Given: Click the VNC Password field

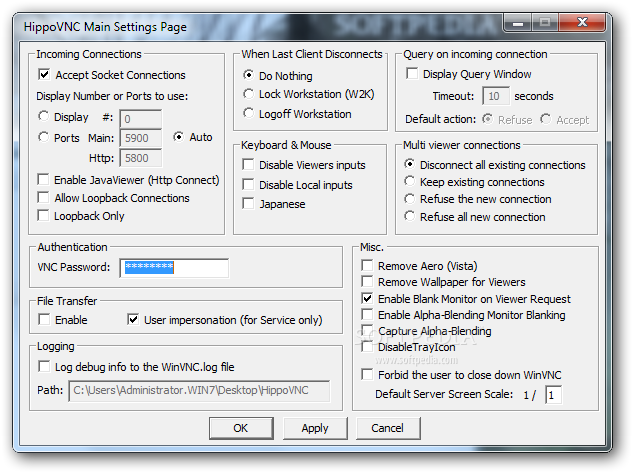Looking at the screenshot, I should pyautogui.click(x=174, y=268).
